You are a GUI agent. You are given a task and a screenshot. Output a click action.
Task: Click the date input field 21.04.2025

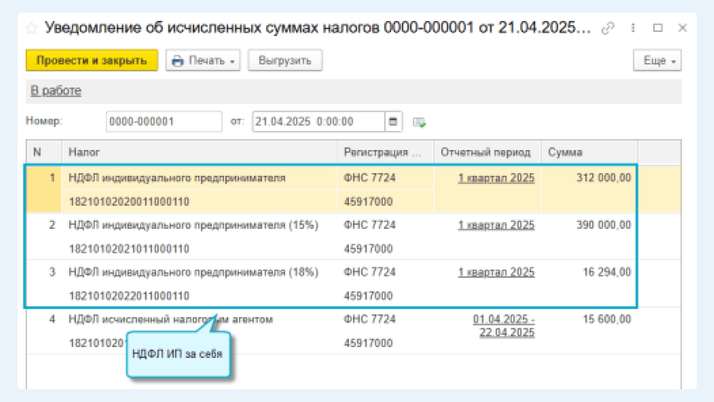click(317, 122)
